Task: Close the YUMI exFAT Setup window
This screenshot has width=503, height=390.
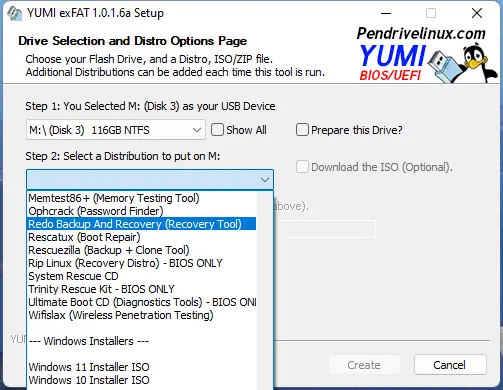Action: pos(477,13)
